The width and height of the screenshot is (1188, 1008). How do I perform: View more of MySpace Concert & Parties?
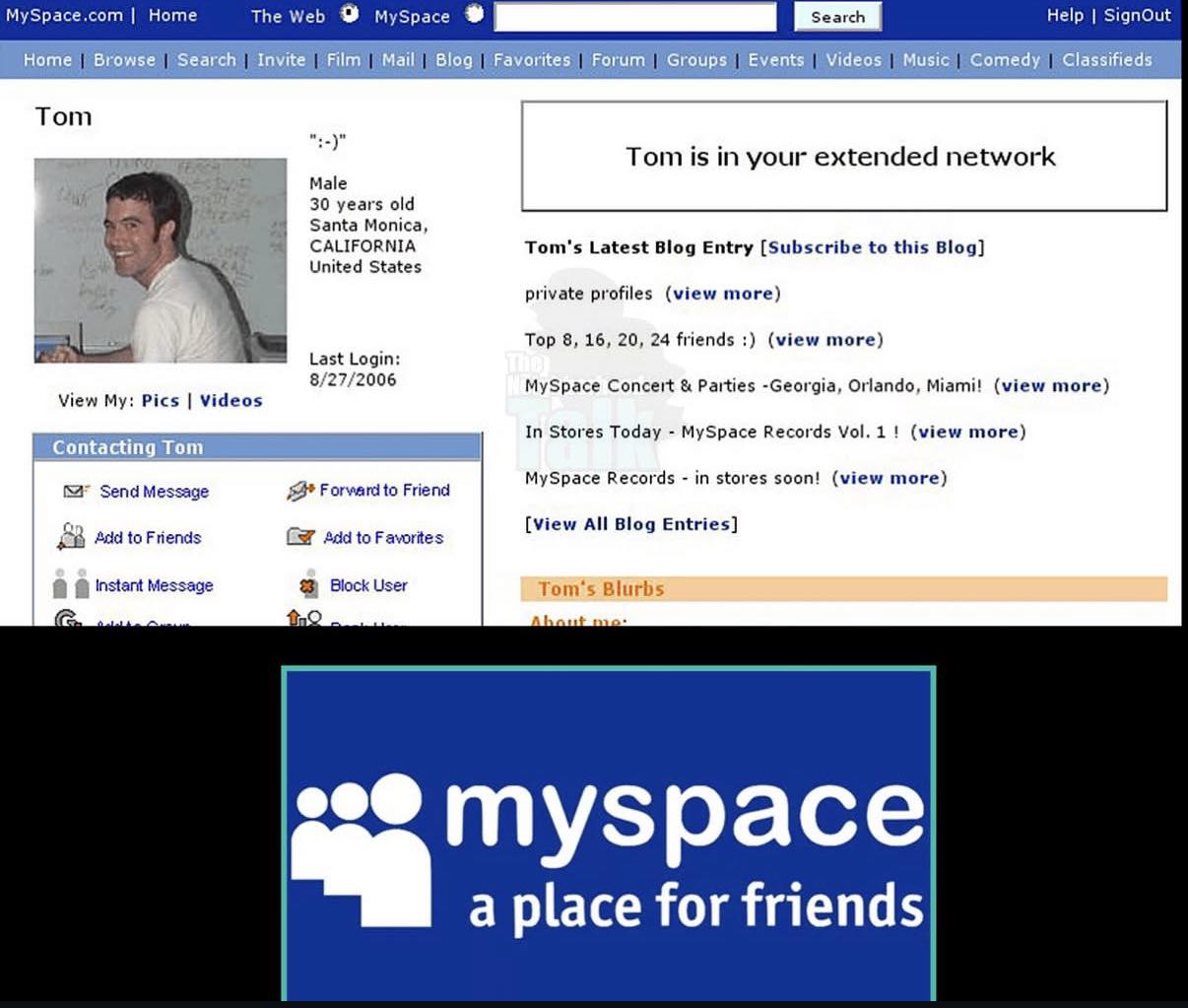[1051, 386]
